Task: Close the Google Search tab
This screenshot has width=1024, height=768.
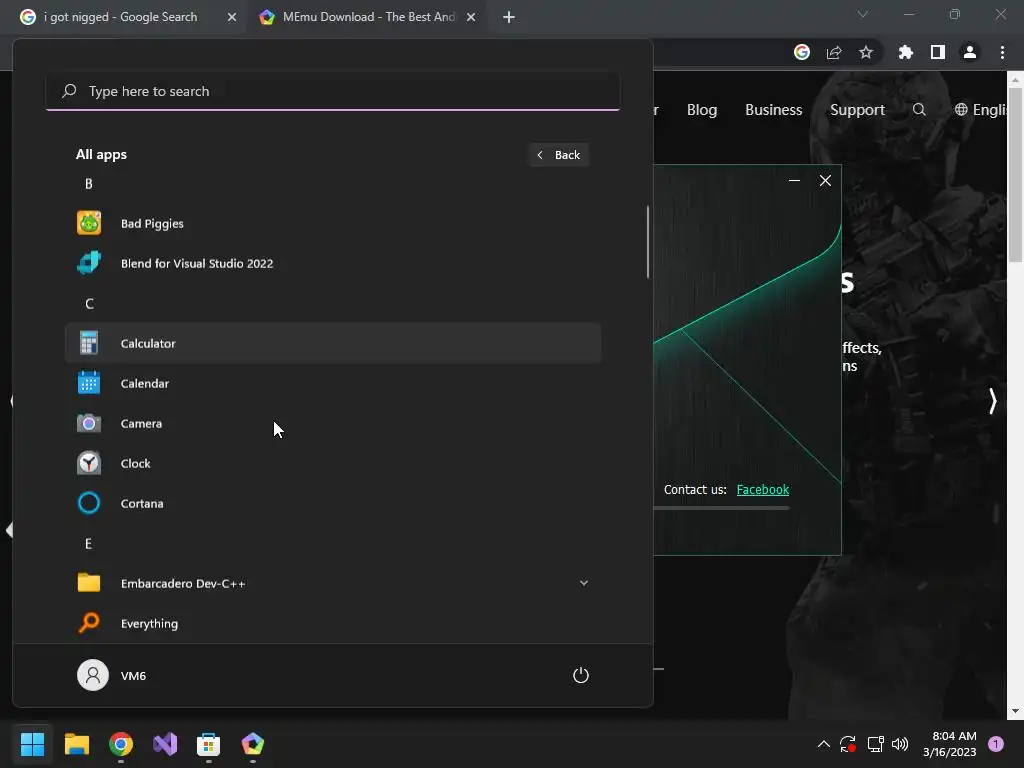Action: click(232, 17)
